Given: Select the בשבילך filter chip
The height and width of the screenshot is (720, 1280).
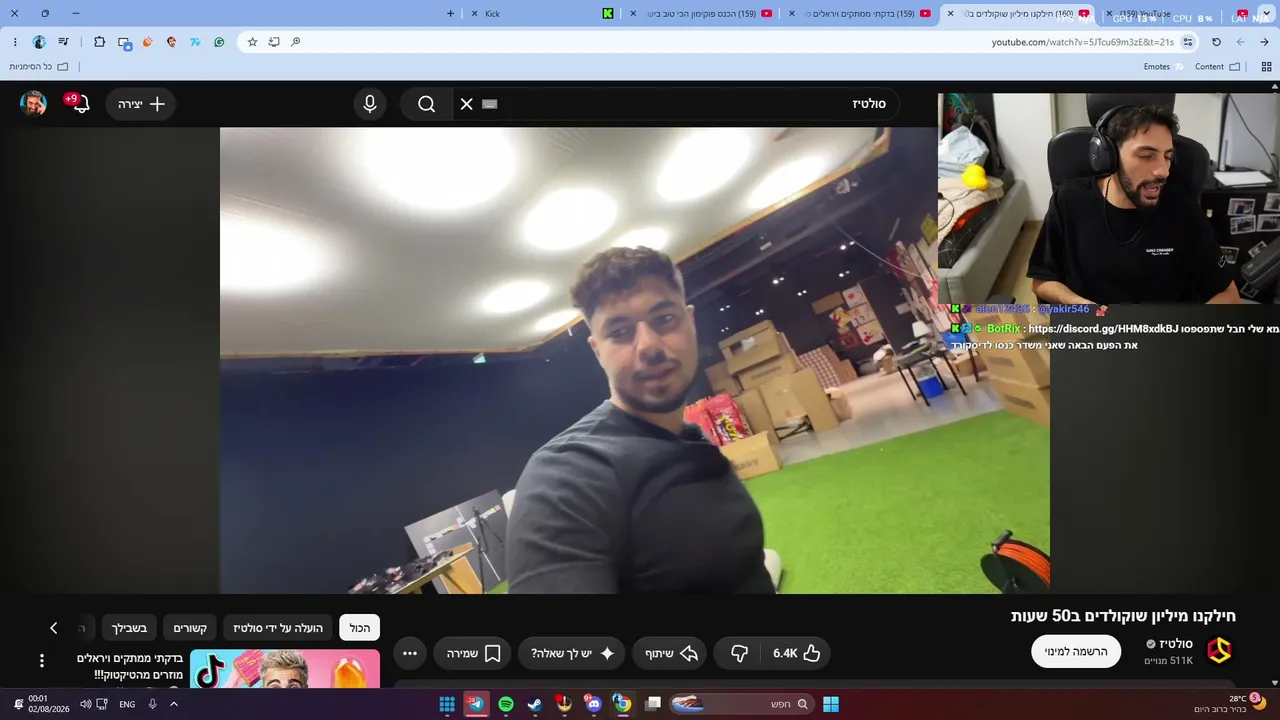Looking at the screenshot, I should 129,628.
